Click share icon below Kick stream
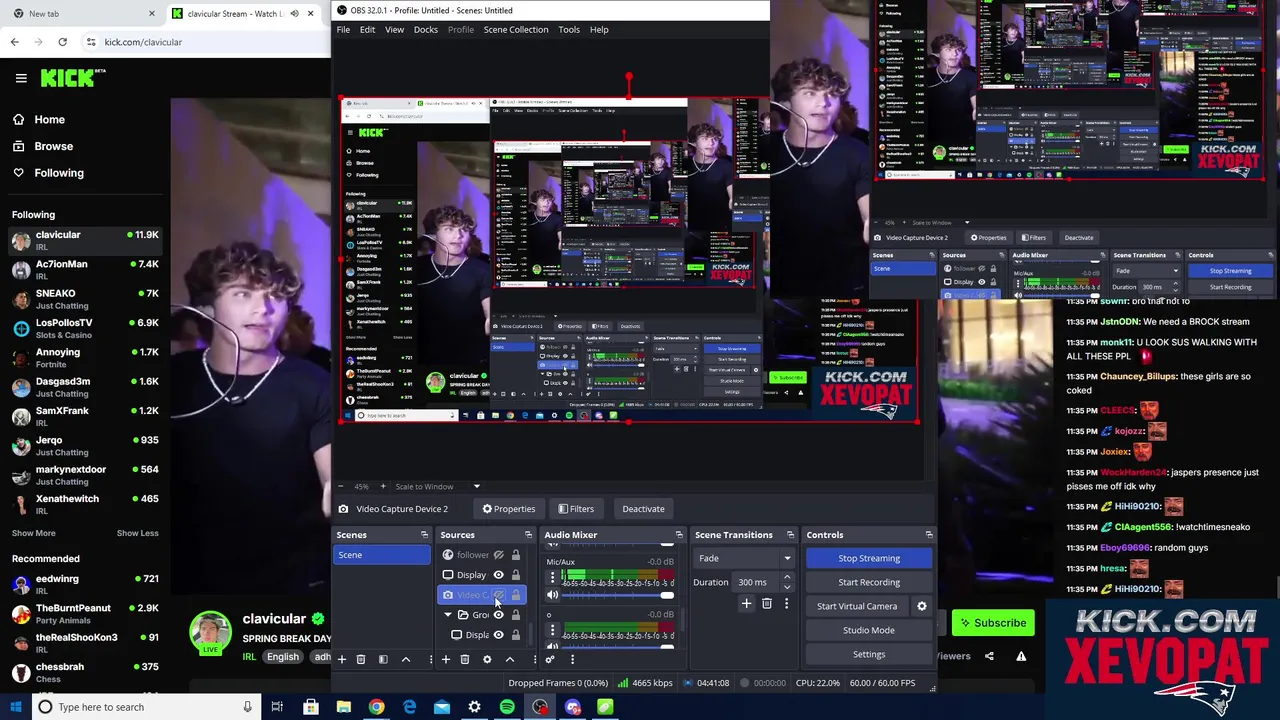The image size is (1280, 720). coord(989,657)
